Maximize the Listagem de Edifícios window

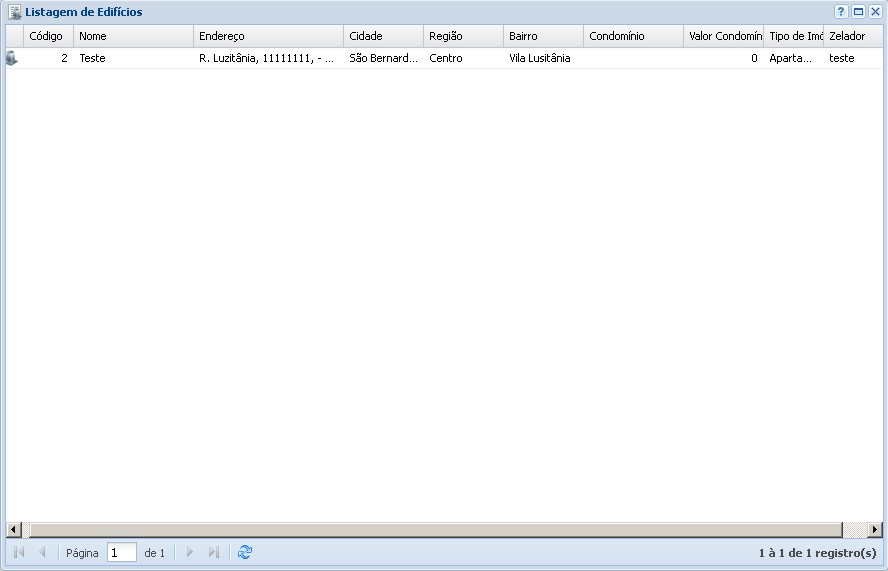[858, 12]
